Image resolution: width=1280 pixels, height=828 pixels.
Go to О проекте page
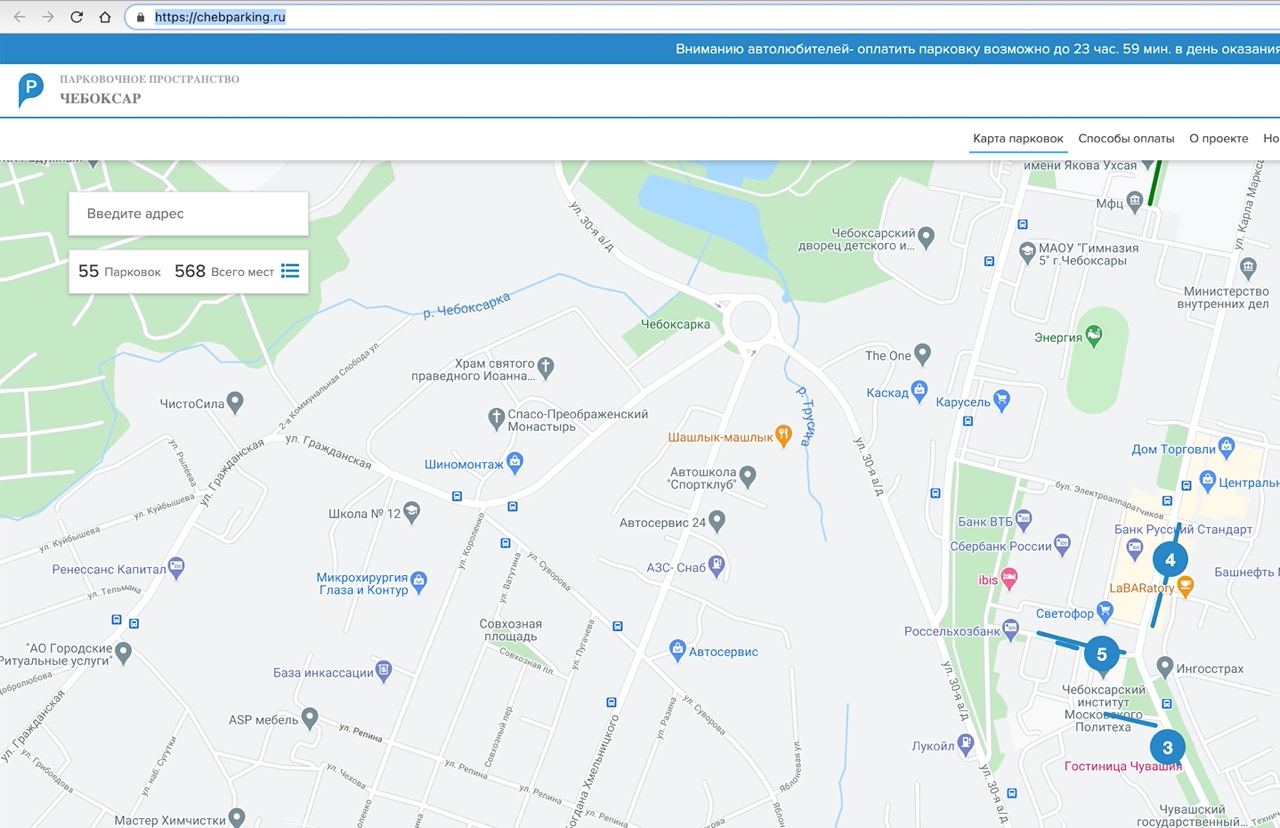pyautogui.click(x=1218, y=139)
